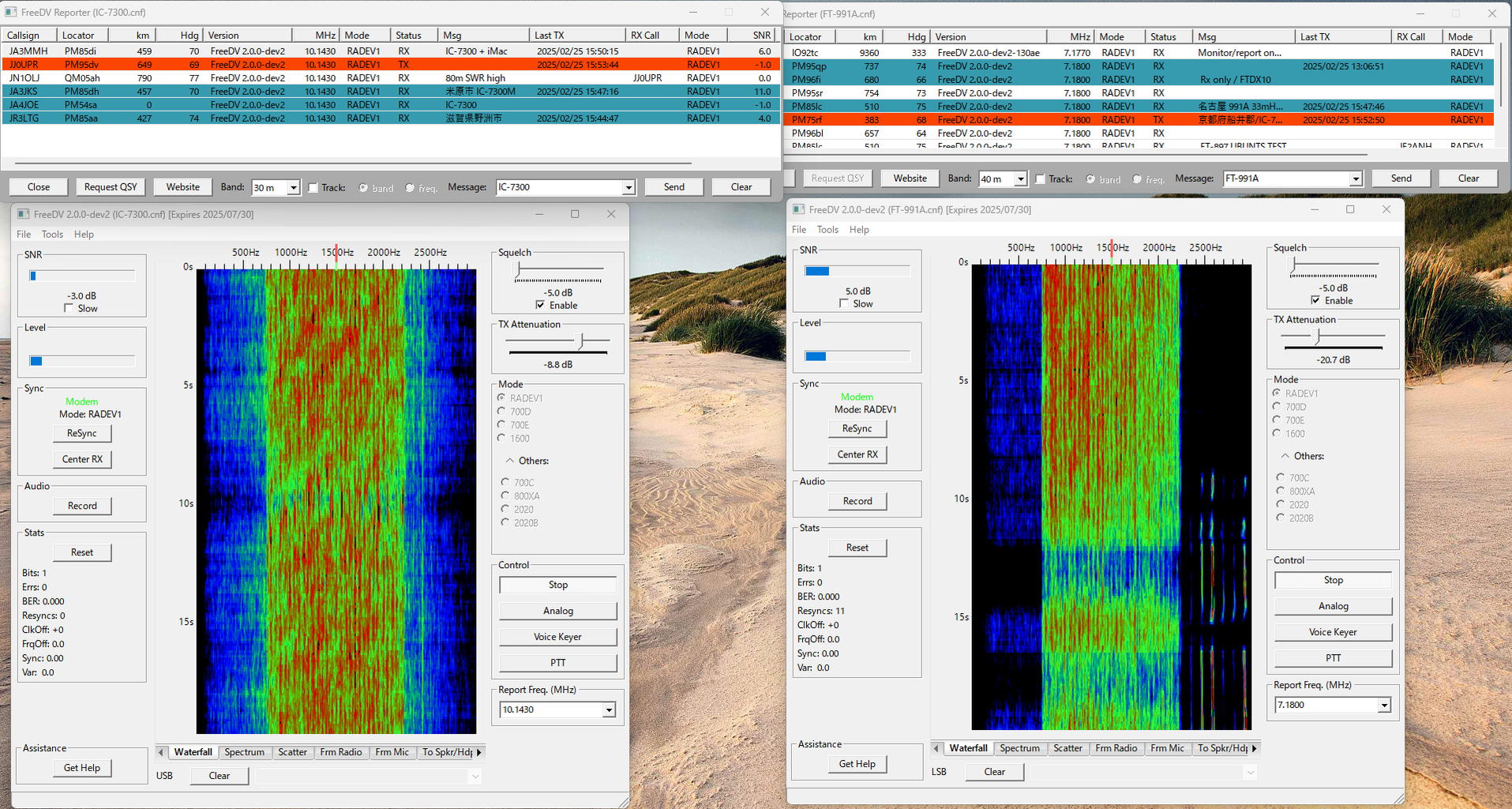Uncheck Squelch Enable in FT-991A window
1512x809 pixels.
tap(1315, 300)
